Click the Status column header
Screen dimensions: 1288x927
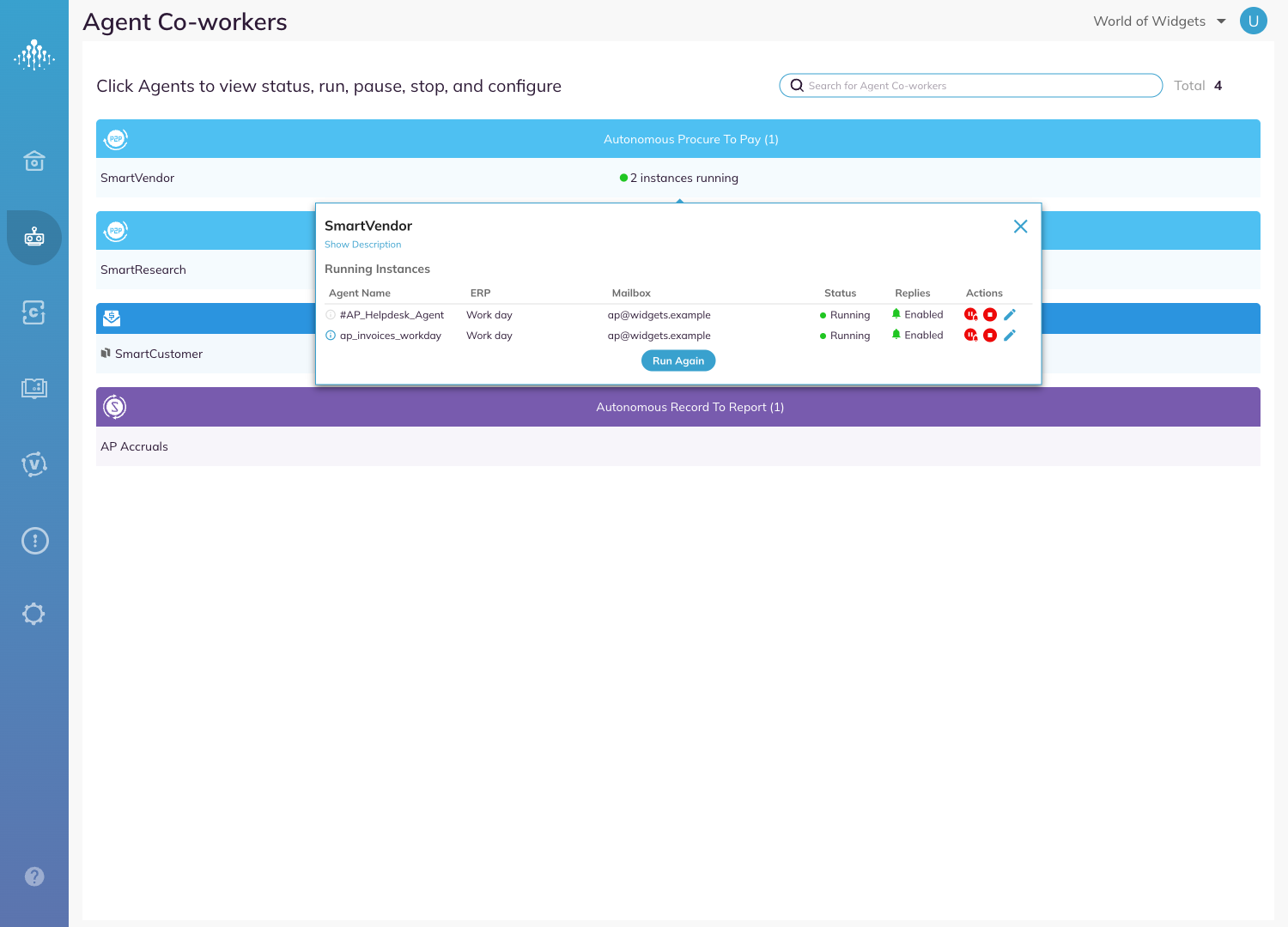pos(840,294)
